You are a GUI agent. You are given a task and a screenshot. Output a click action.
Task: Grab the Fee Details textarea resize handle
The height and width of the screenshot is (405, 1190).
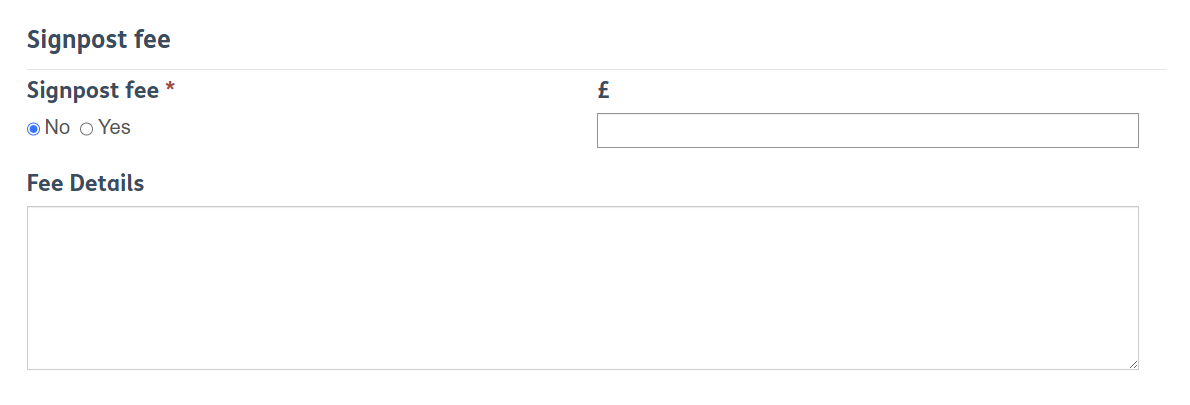click(x=1133, y=364)
